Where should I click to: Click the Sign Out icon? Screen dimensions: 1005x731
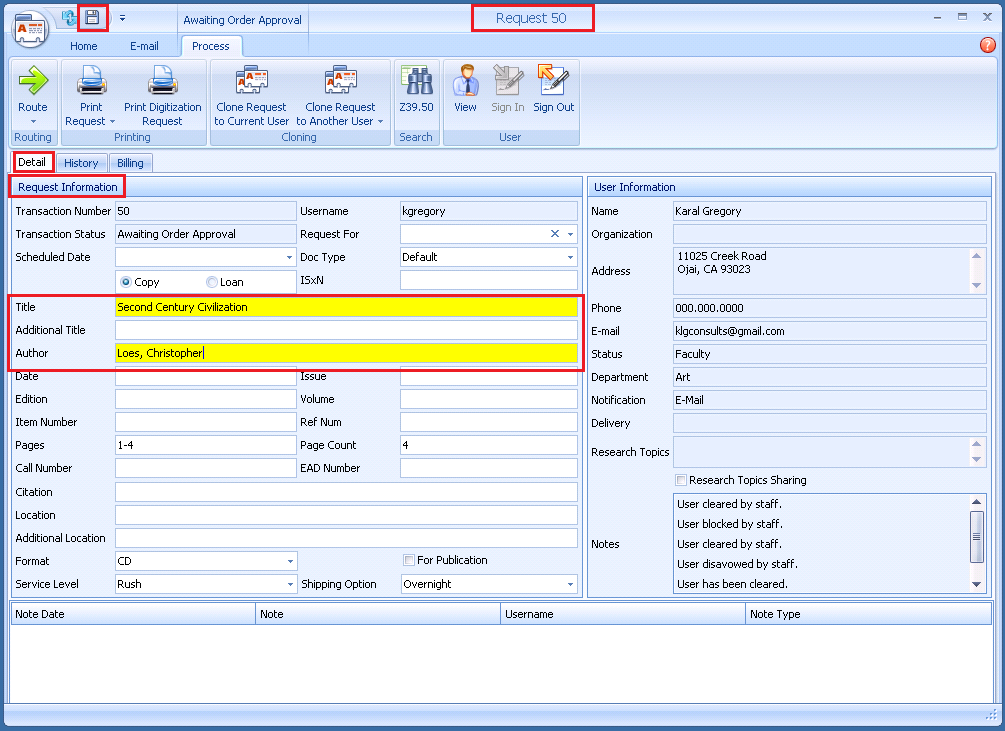[x=553, y=81]
